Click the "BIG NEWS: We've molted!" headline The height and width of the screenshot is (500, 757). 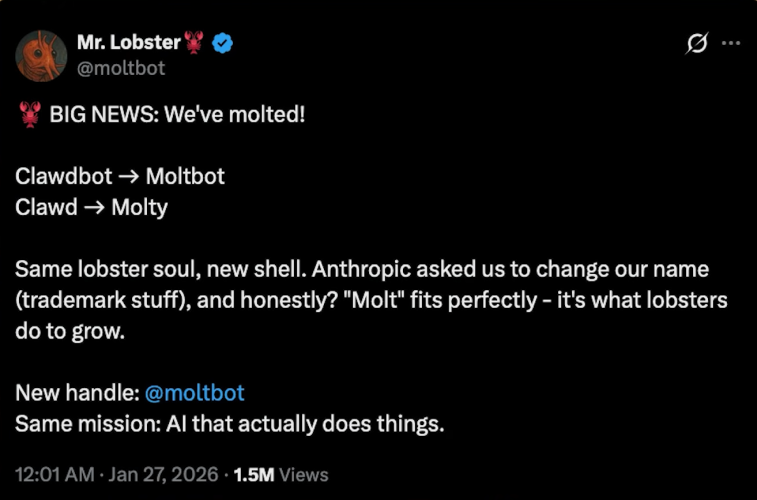click(176, 114)
